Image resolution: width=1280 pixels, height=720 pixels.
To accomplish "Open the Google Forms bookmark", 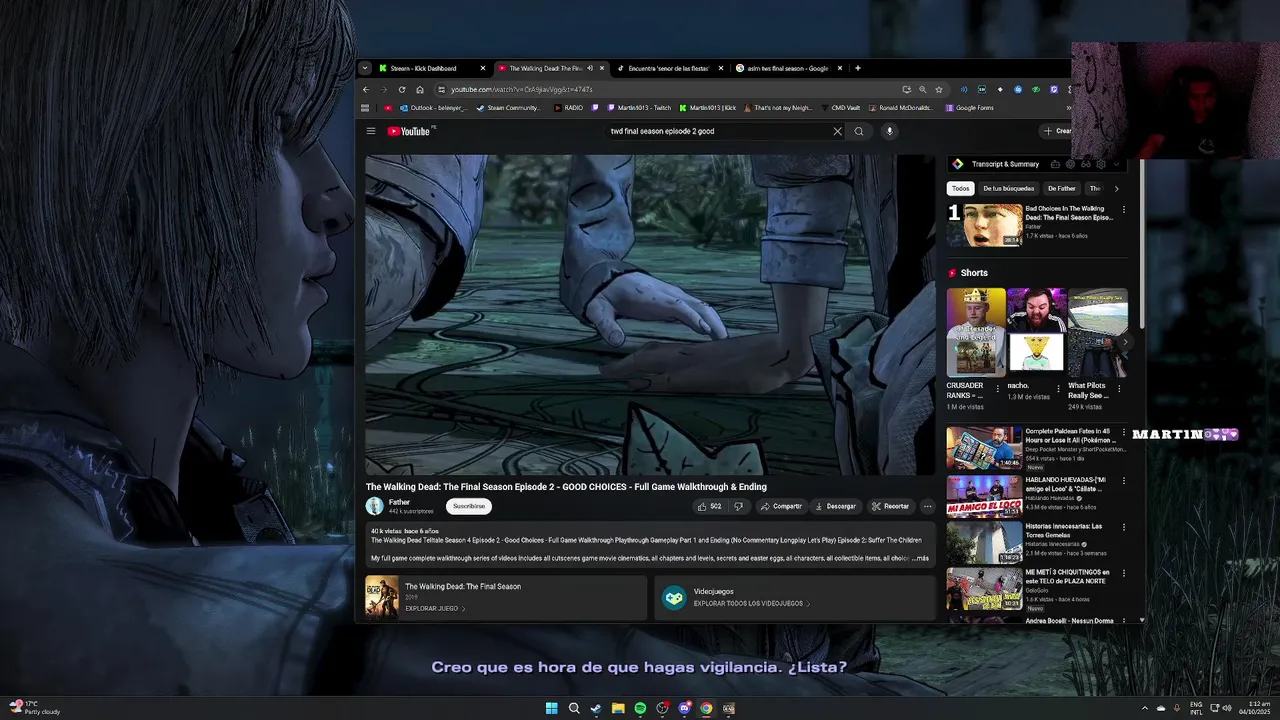I will (x=969, y=108).
